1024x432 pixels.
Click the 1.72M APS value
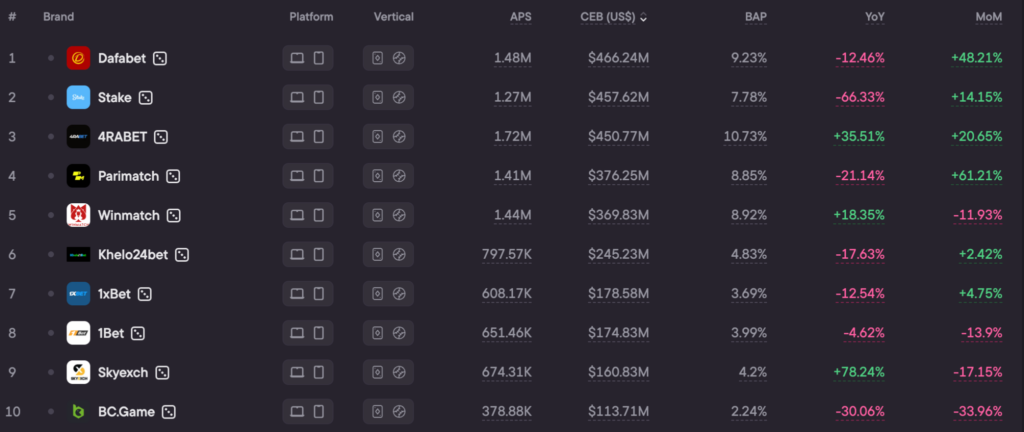[513, 136]
